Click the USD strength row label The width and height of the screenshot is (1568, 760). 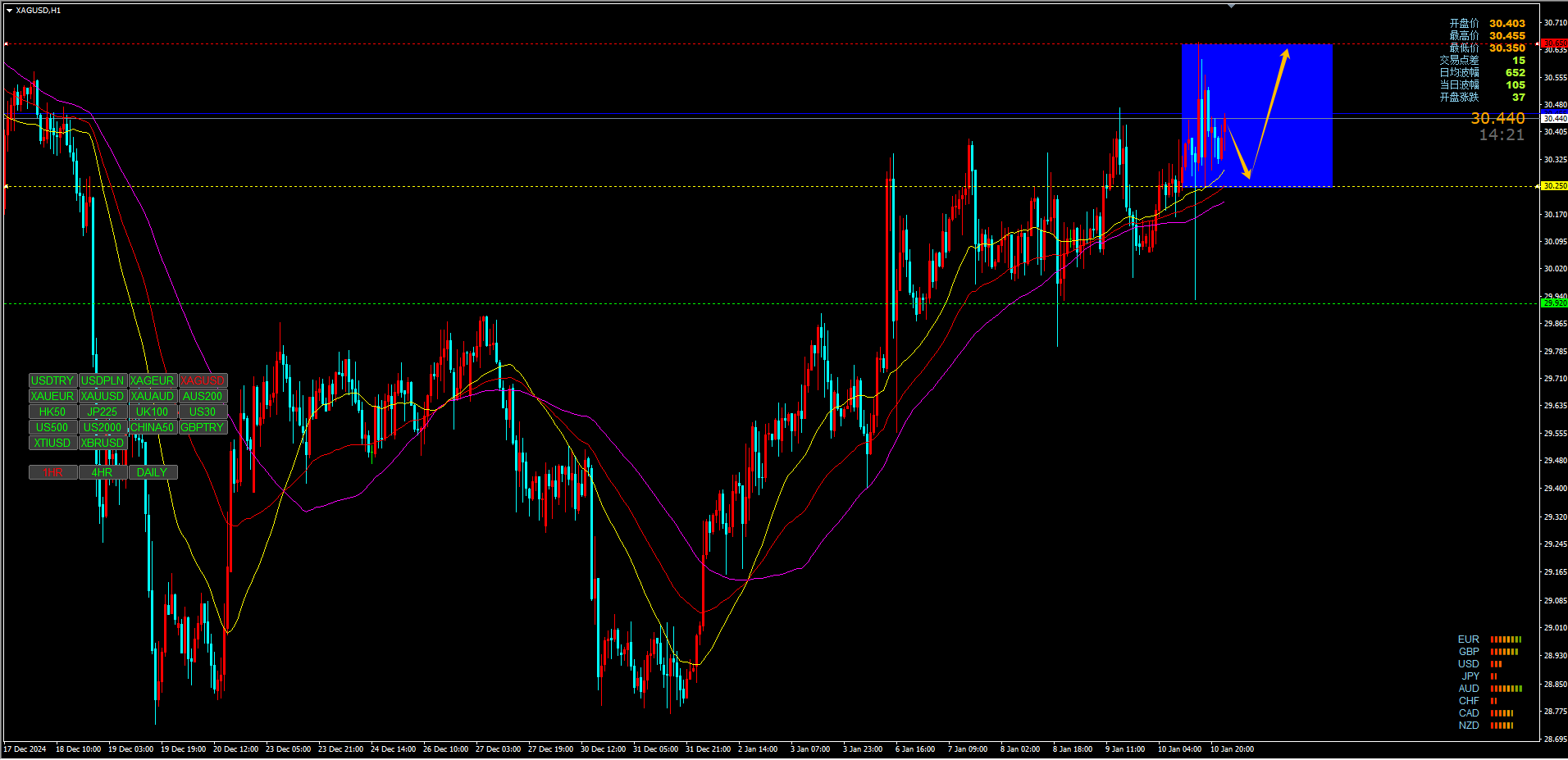coord(1469,664)
